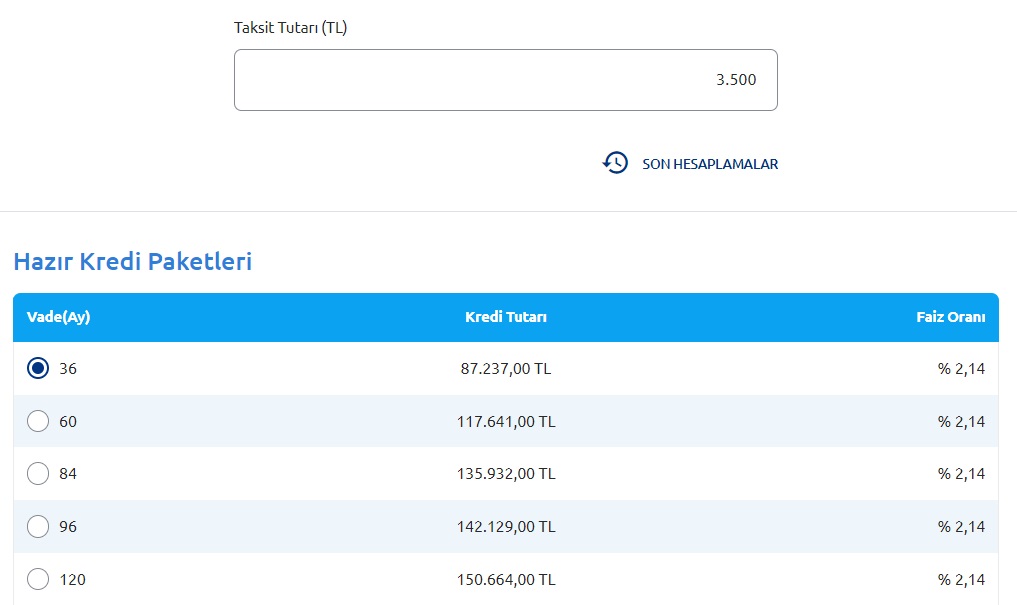Click the % 2,14 rate in the 84 row
Screen dimensions: 1017x605
coord(961,474)
